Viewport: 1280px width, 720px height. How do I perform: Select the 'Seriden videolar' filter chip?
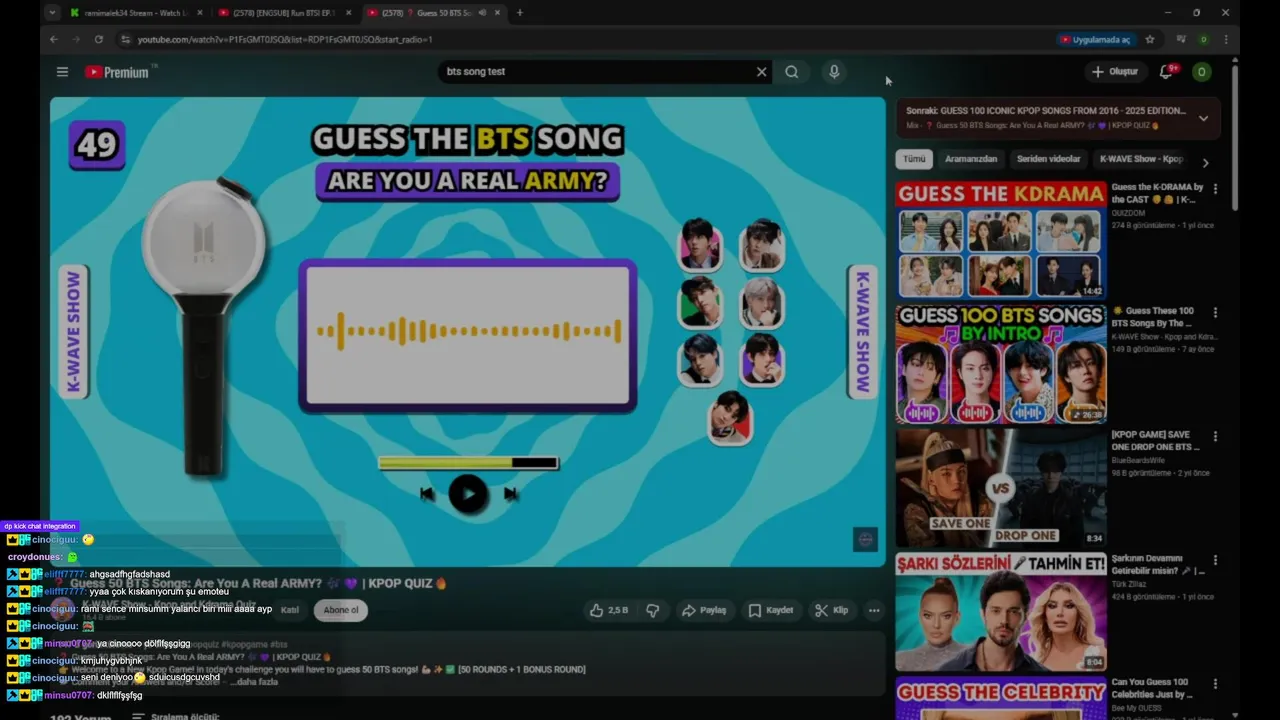point(1048,159)
